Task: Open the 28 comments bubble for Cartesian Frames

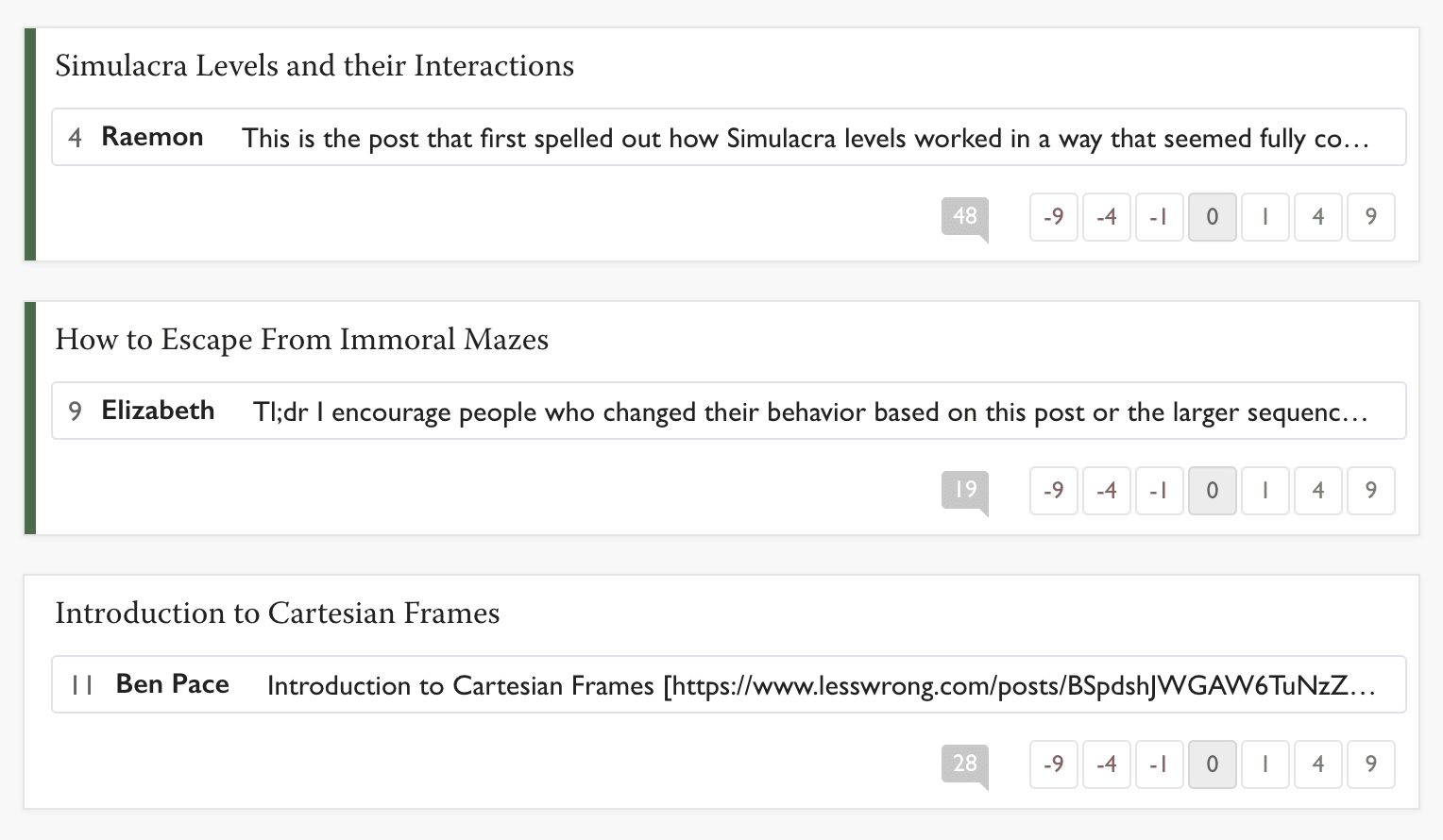Action: [964, 764]
